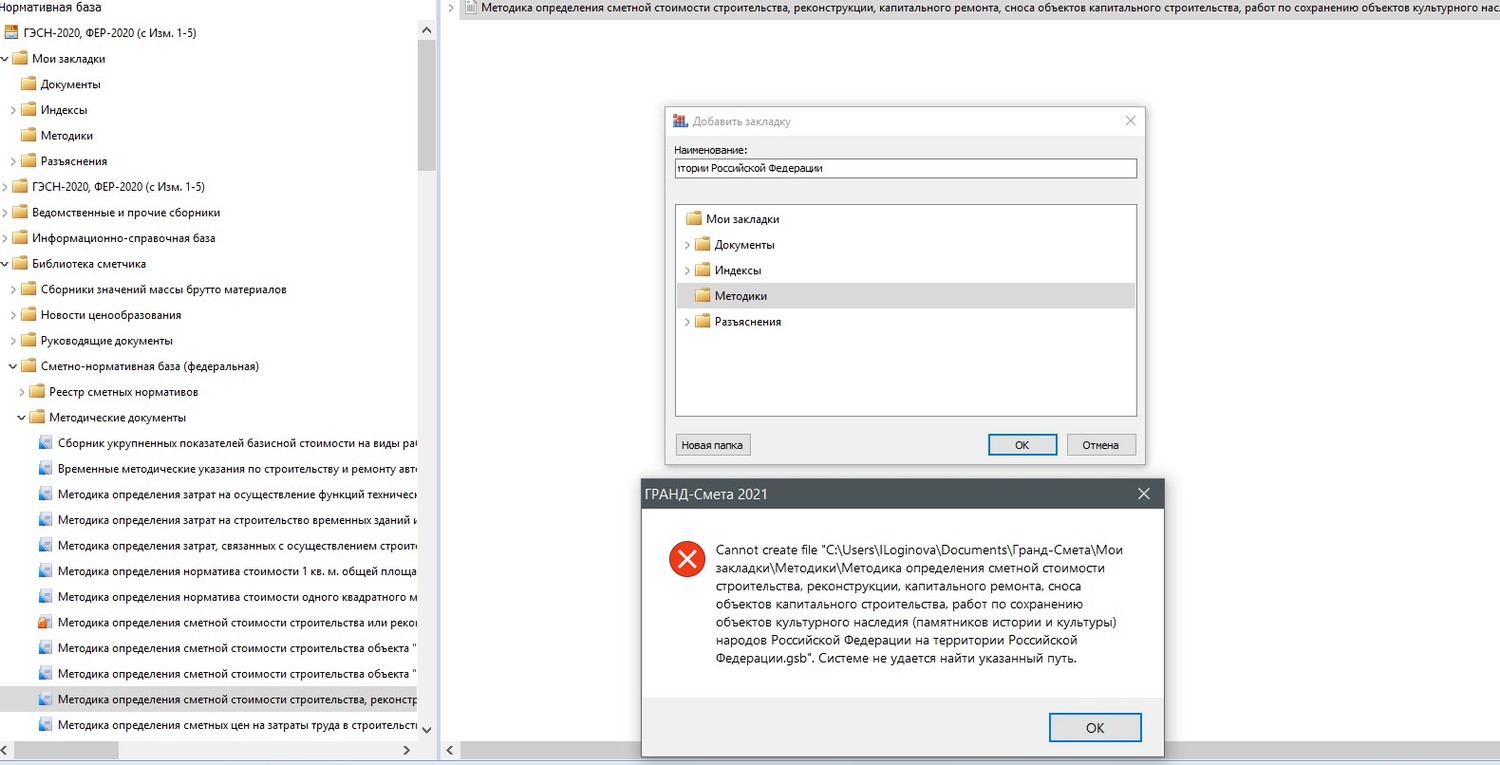The height and width of the screenshot is (765, 1500).
Task: Select Разъяснения folder in bookmark dialog
Action: [x=747, y=322]
